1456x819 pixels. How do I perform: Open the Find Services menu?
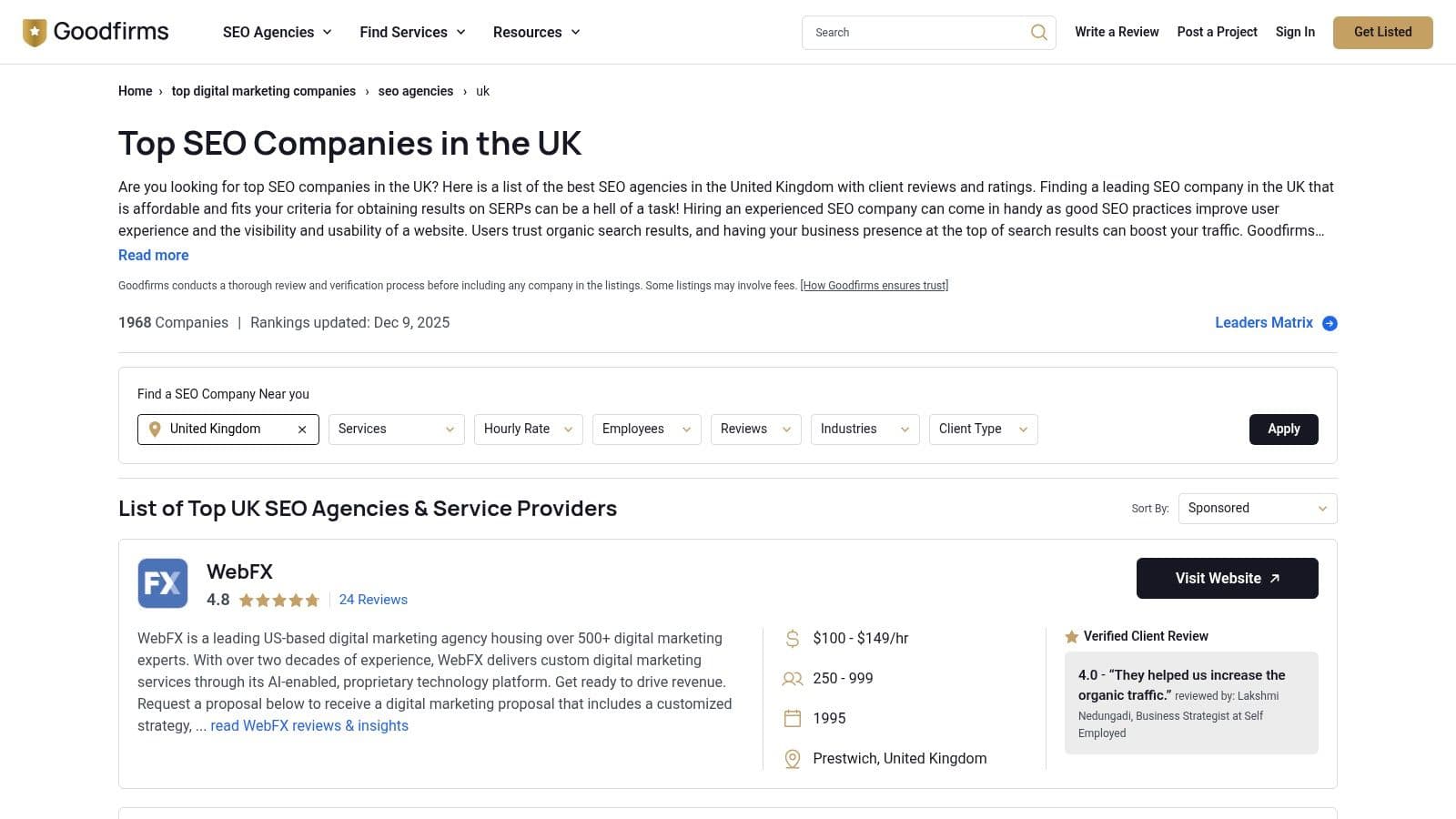coord(412,33)
